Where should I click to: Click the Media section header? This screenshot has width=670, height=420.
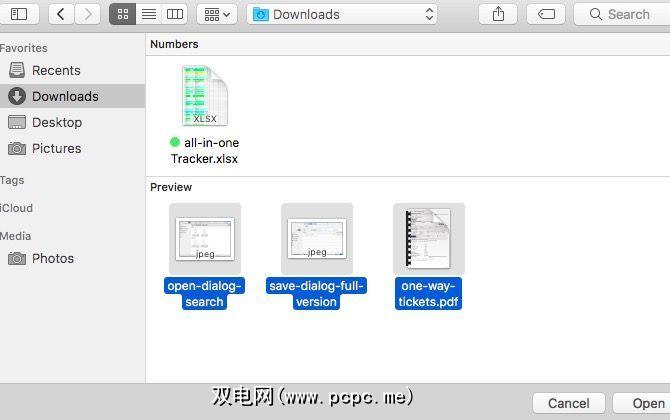click(15, 236)
